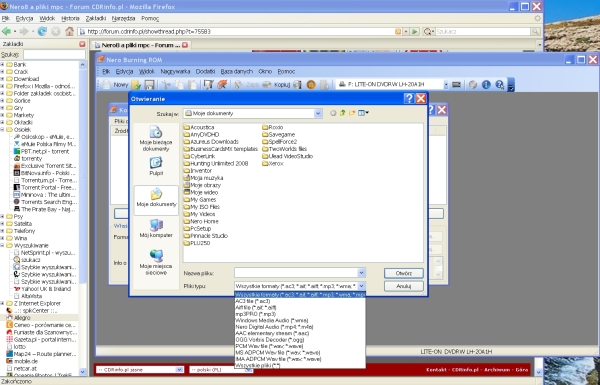Click the Allegro bookmark
Viewport: 600px width, 385px height.
[18, 318]
